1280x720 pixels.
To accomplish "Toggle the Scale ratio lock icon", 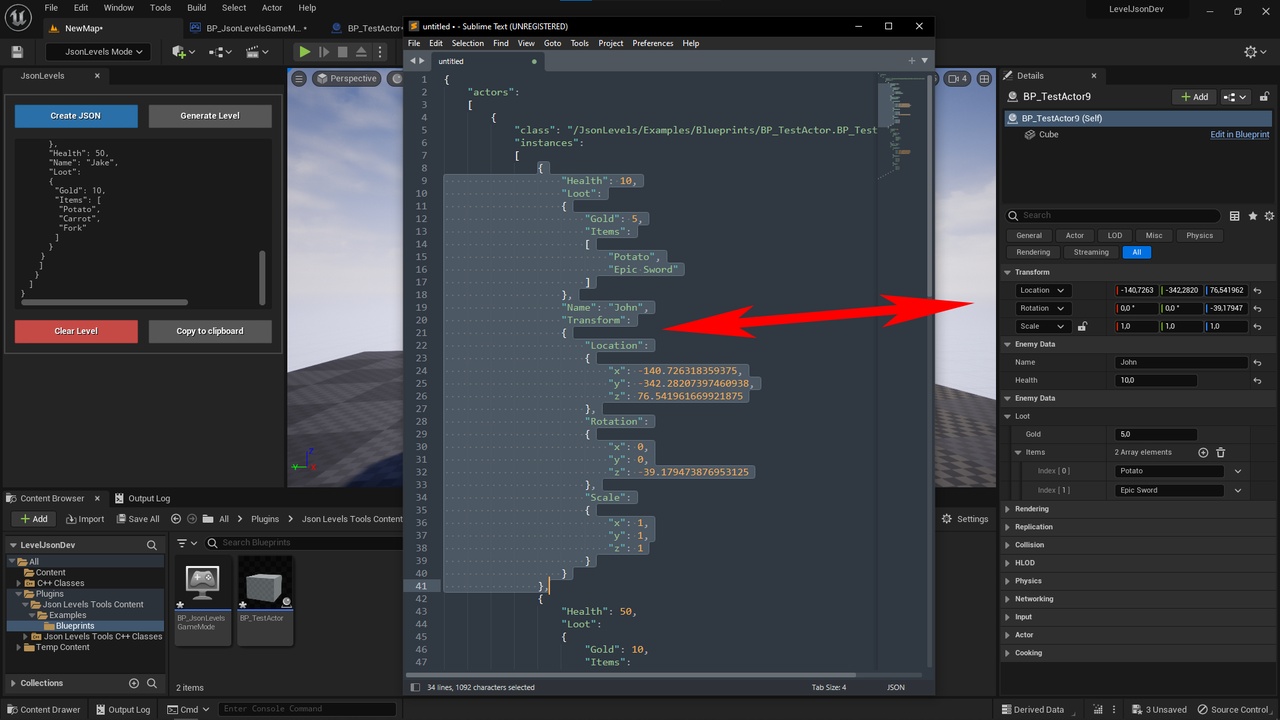I will [x=1082, y=327].
